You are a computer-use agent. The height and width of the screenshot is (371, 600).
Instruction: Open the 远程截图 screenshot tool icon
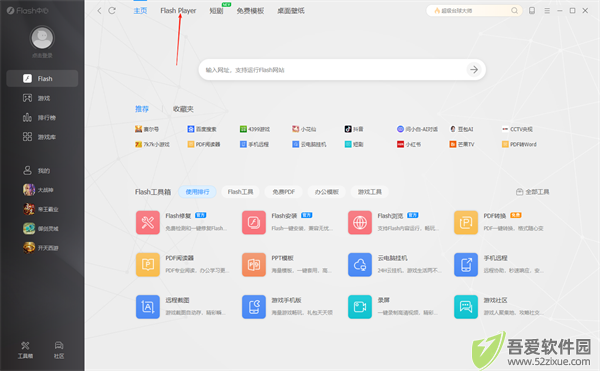click(x=148, y=306)
